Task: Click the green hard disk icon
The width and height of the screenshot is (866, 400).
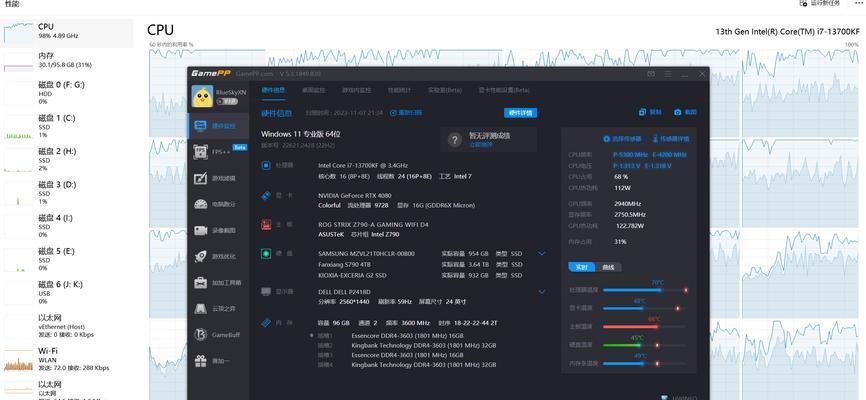Action: pos(266,254)
